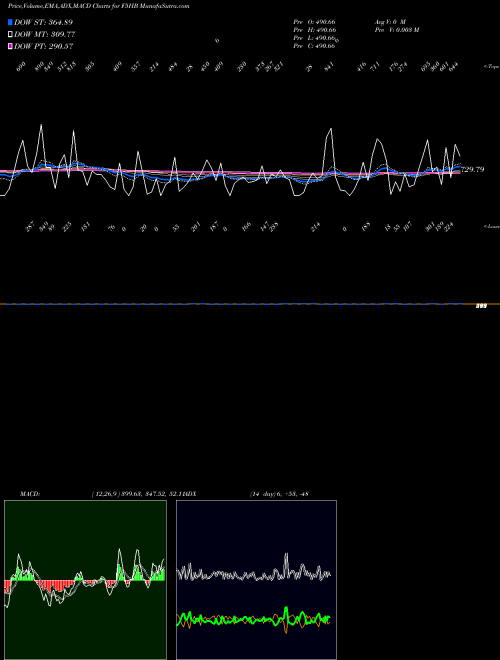Click the chart title mentioning MunafaSutra.com

coord(98,6)
